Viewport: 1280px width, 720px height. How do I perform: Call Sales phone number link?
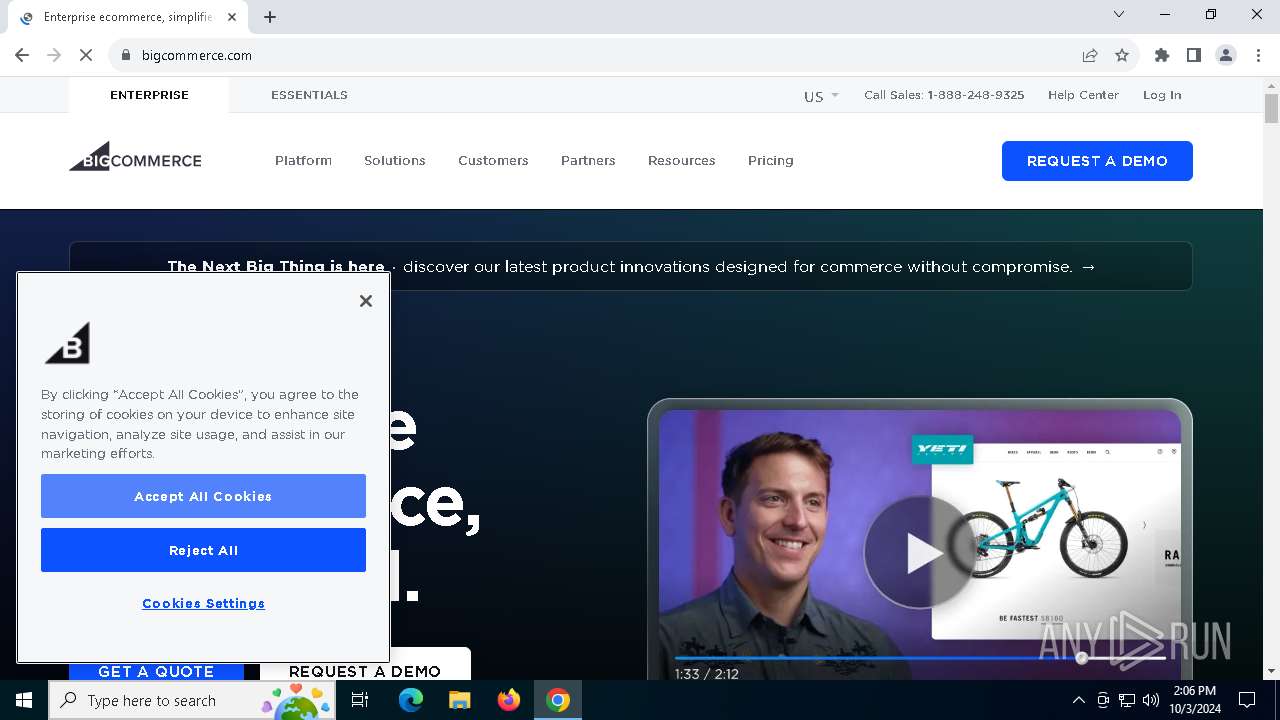click(944, 95)
